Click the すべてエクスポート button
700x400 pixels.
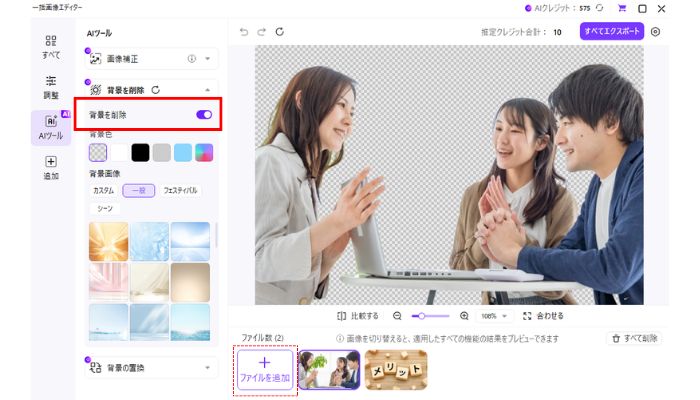[611, 32]
